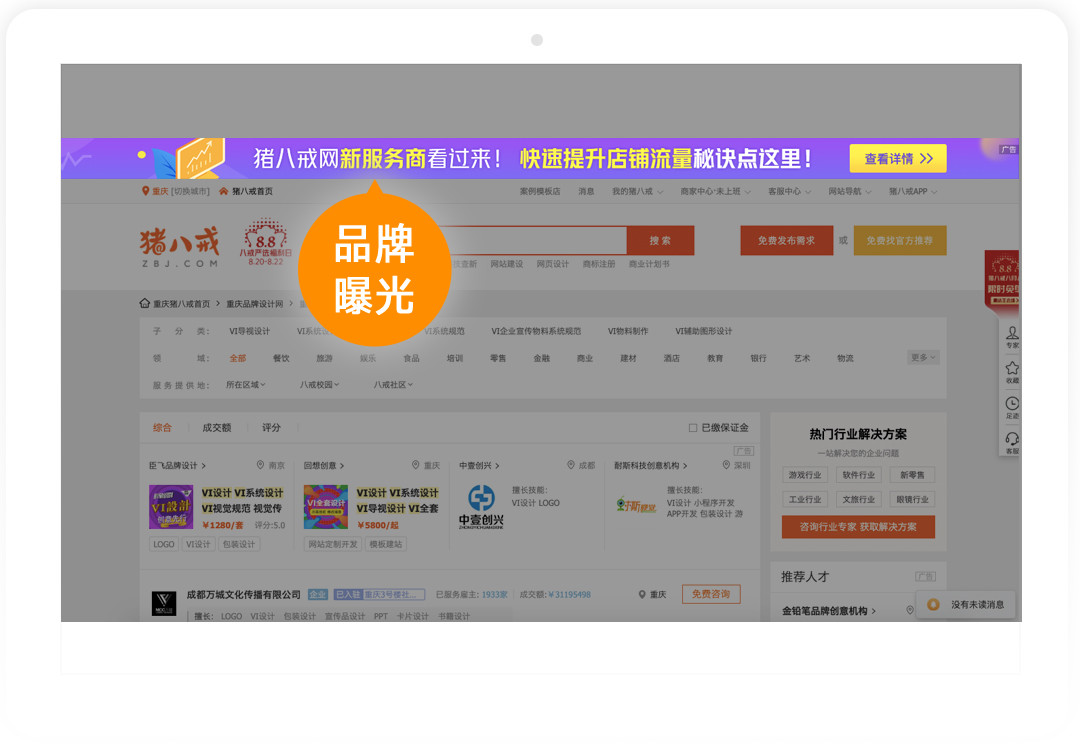
Task: Expand the 商家中心·未上班 dropdown
Action: (x=715, y=191)
